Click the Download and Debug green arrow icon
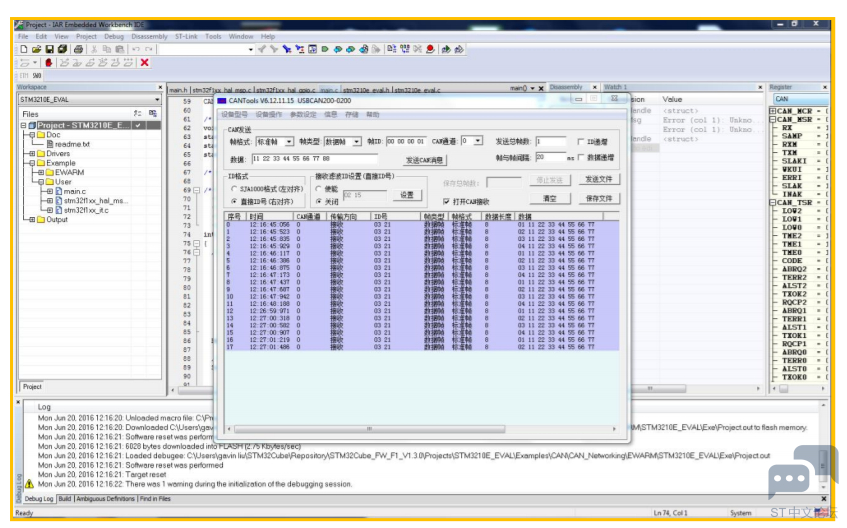Viewport: 847px width, 528px height. (x=446, y=49)
